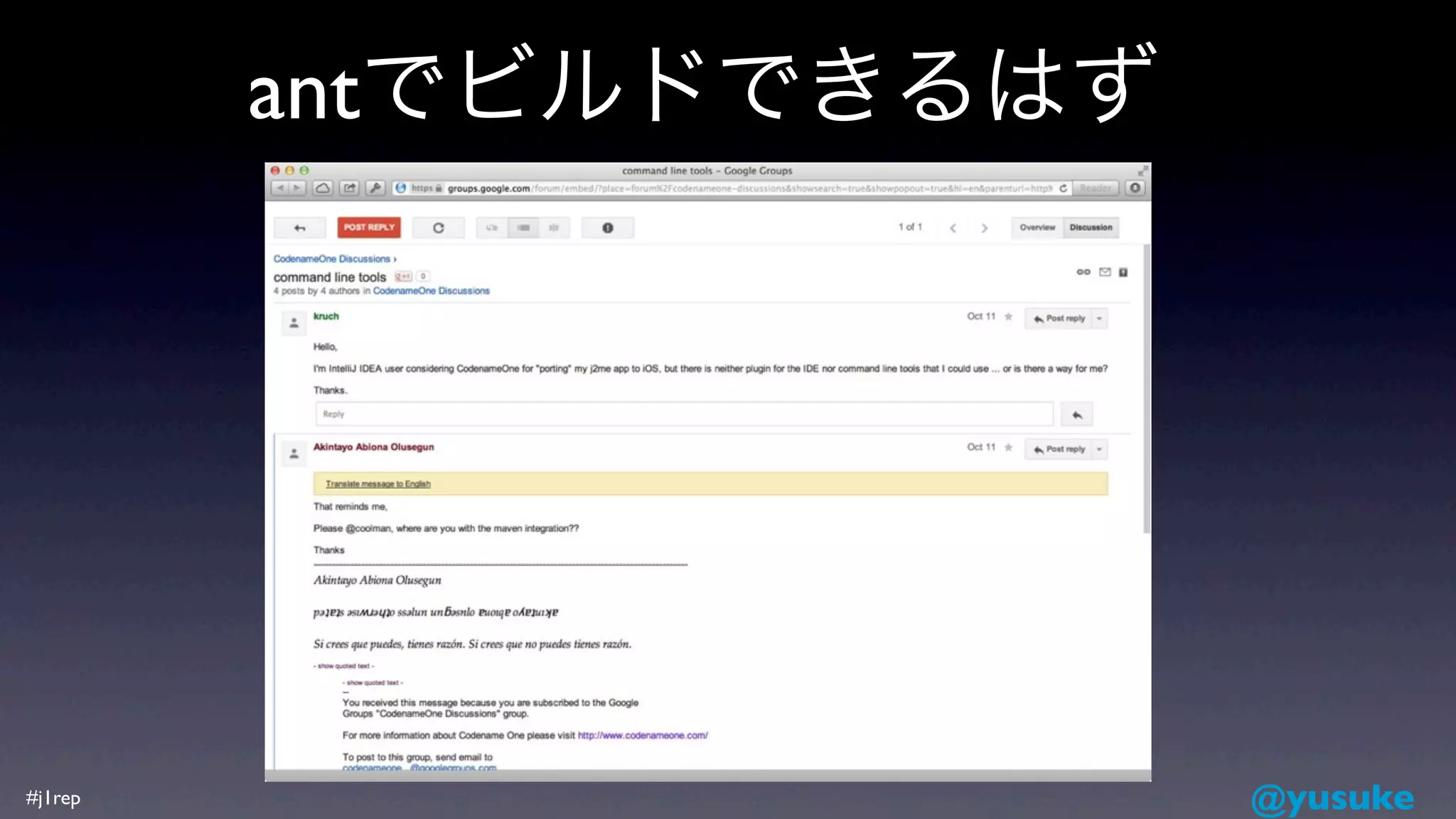Open the downloads icon in Safari toolbar
This screenshot has height=819, width=1456.
[1135, 188]
